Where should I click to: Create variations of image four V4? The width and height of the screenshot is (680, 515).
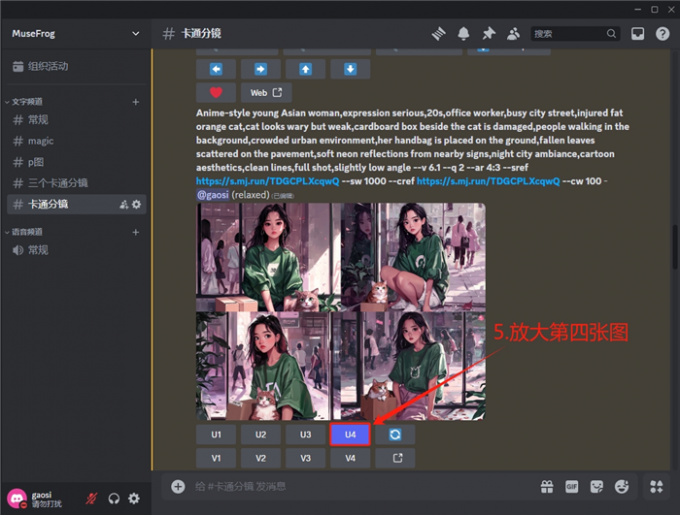pyautogui.click(x=350, y=458)
